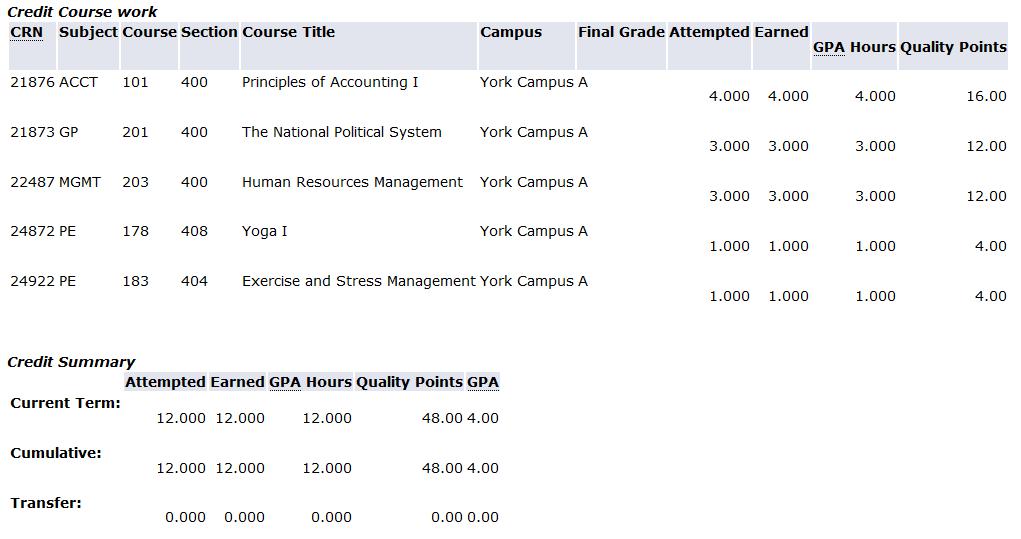
Task: Click the Final Grade column header
Action: 621,33
